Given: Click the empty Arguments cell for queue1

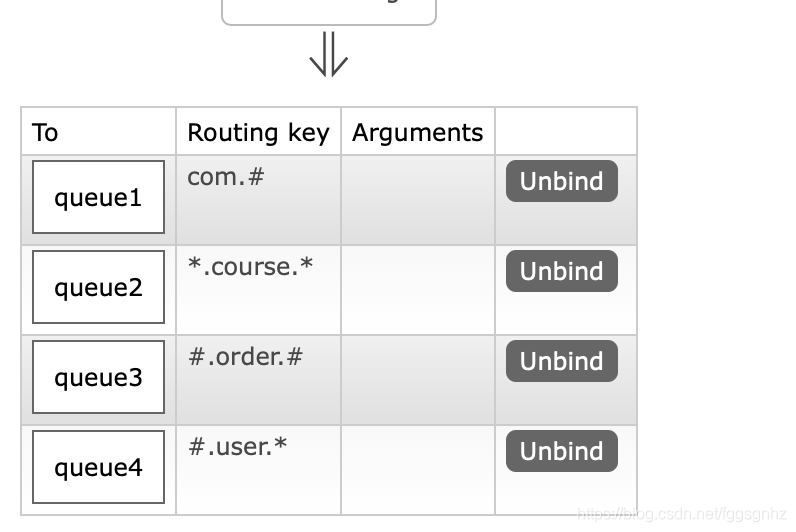Looking at the screenshot, I should [418, 200].
